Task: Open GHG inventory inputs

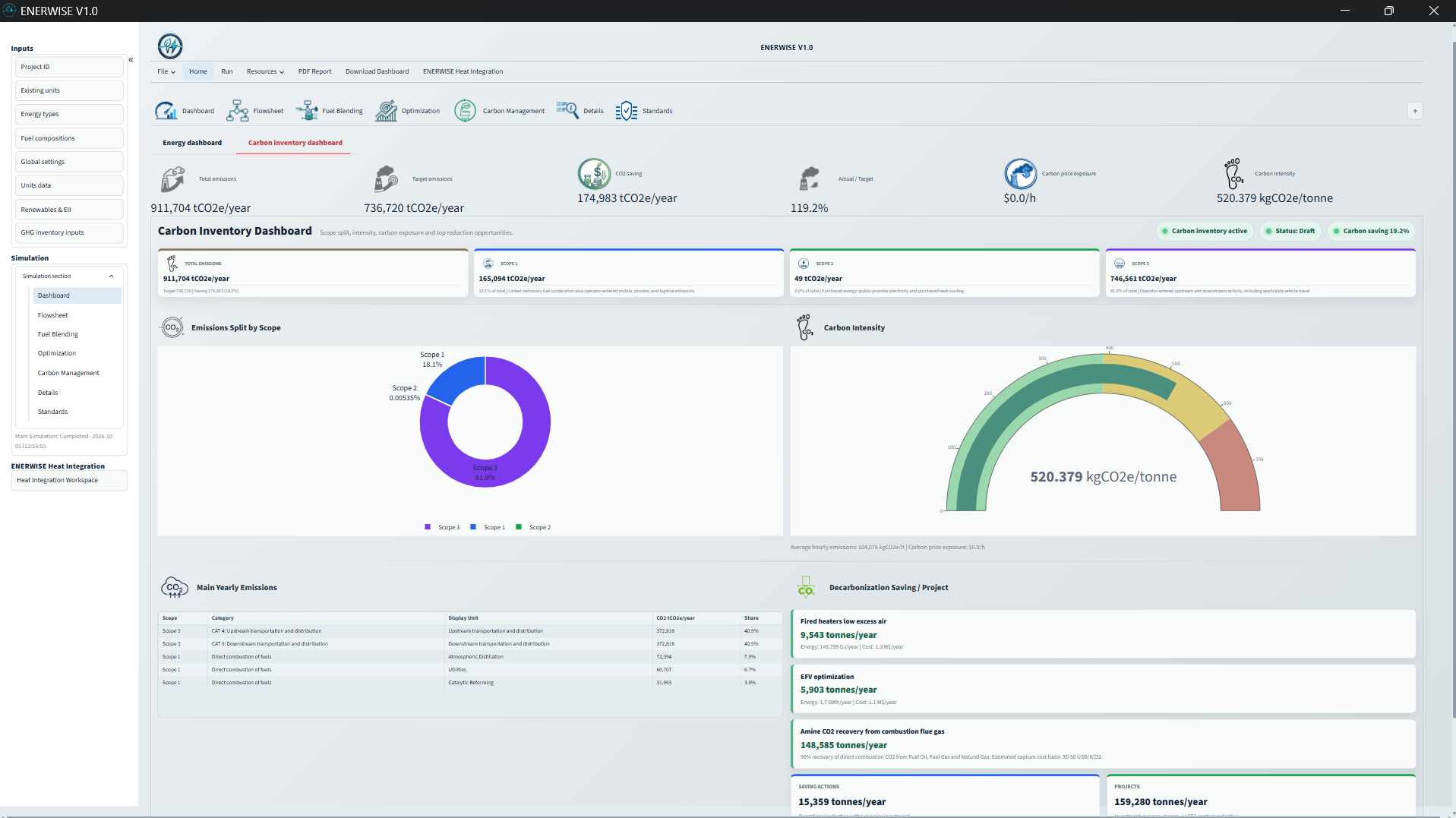Action: [x=68, y=232]
